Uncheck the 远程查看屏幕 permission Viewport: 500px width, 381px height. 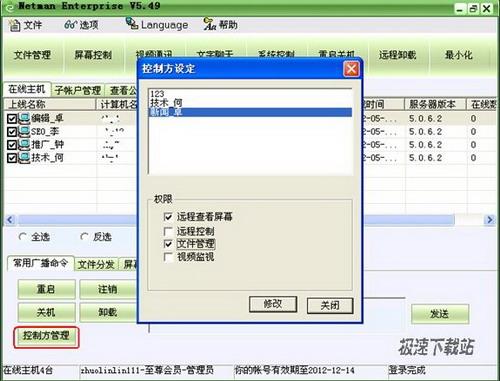tap(168, 217)
